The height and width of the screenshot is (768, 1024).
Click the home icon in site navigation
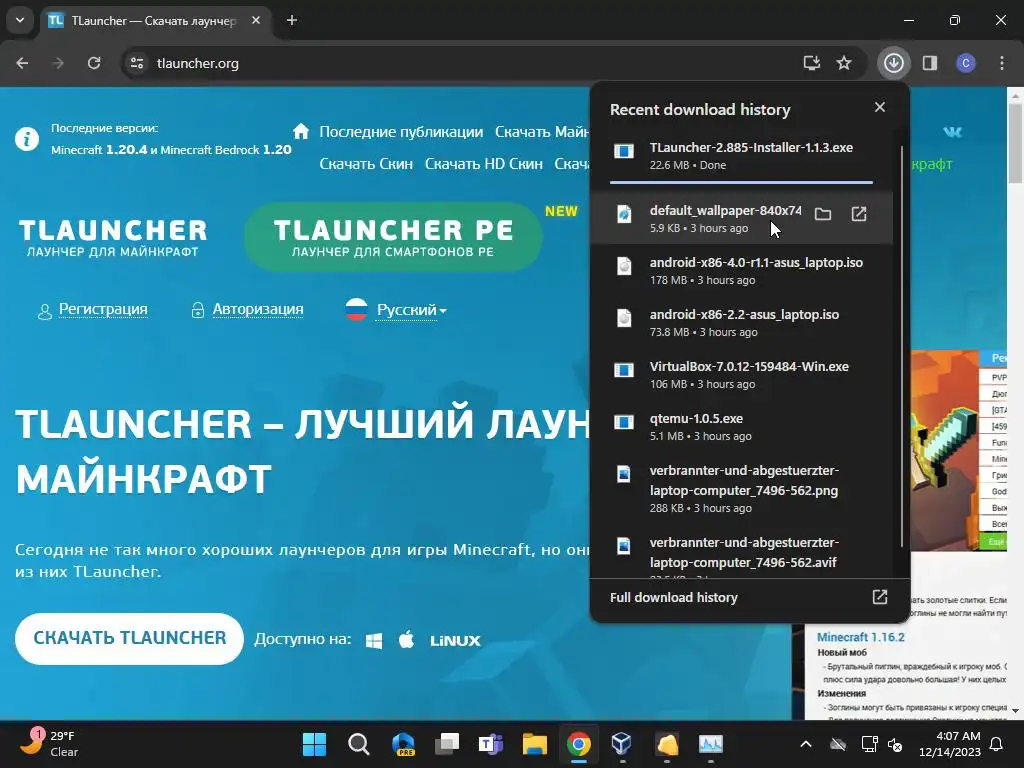[300, 131]
